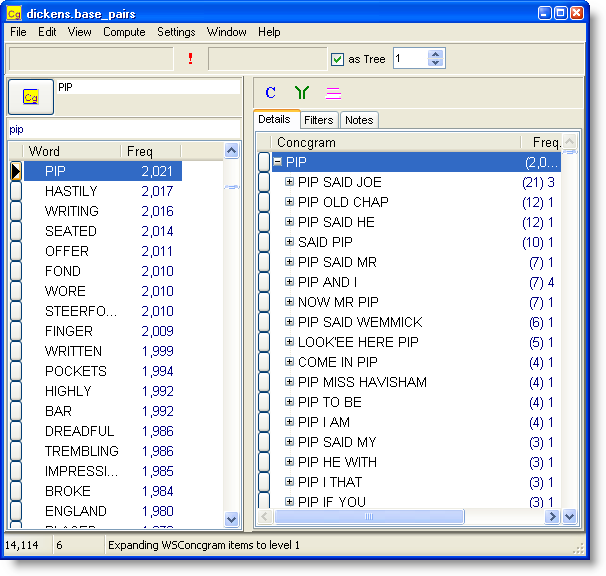Expand the LOOK'EE HERE PIP node
606x576 pixels.
[289, 342]
